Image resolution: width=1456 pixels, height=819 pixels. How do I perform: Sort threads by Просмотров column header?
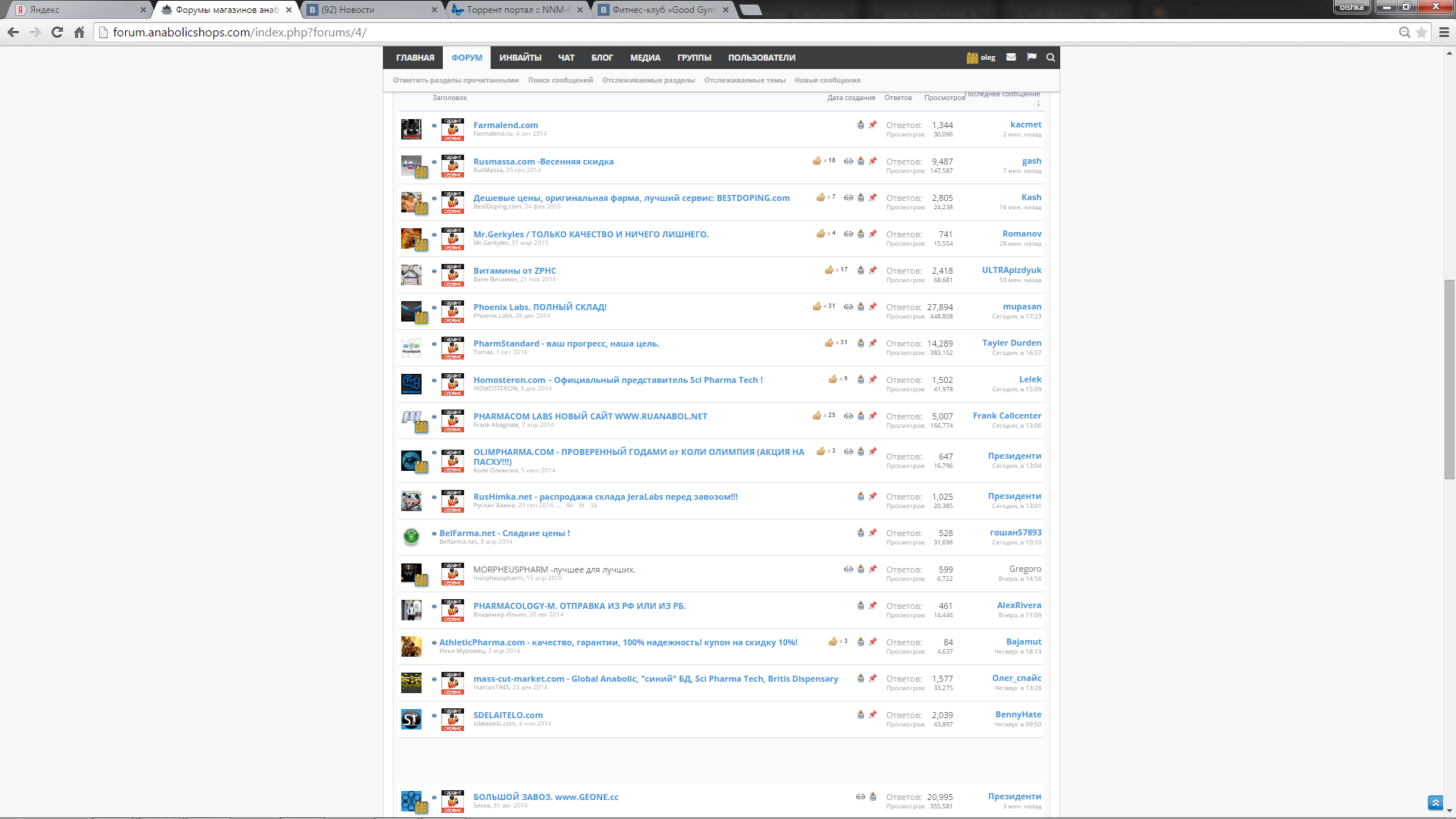click(944, 98)
